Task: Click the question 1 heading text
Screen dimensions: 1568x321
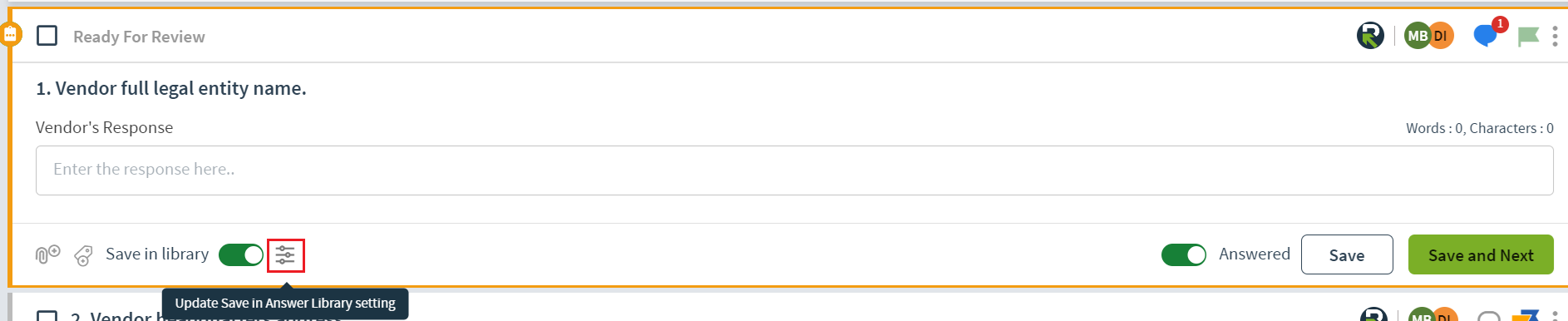Action: [171, 88]
